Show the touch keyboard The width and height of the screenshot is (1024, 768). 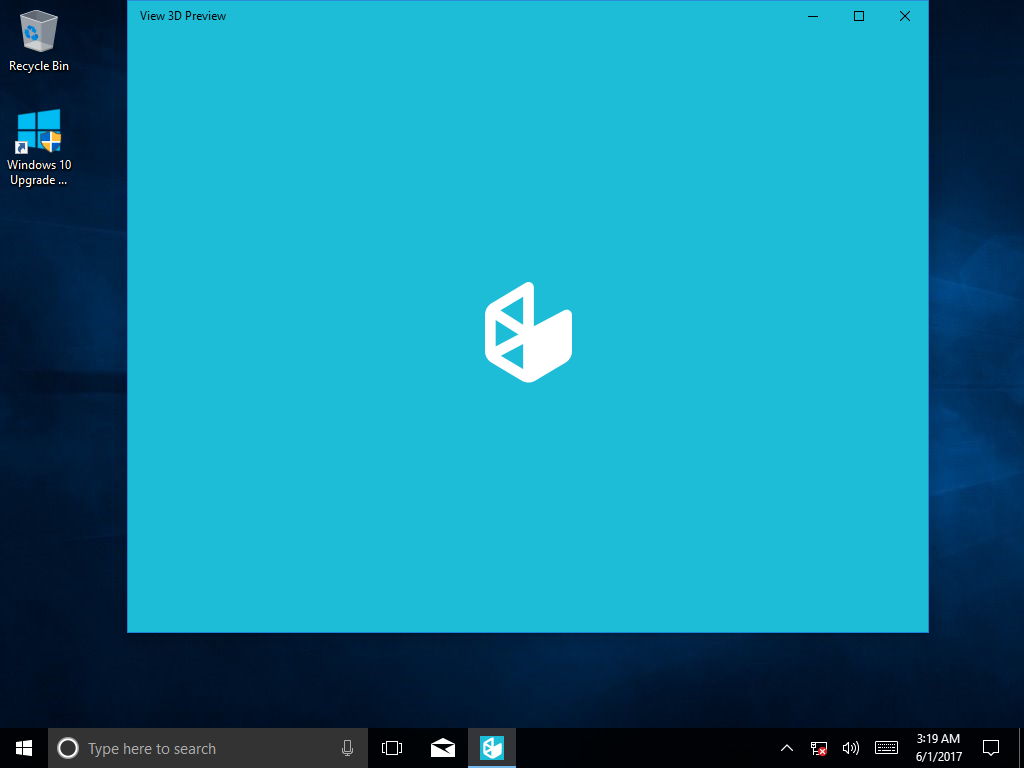[x=885, y=747]
